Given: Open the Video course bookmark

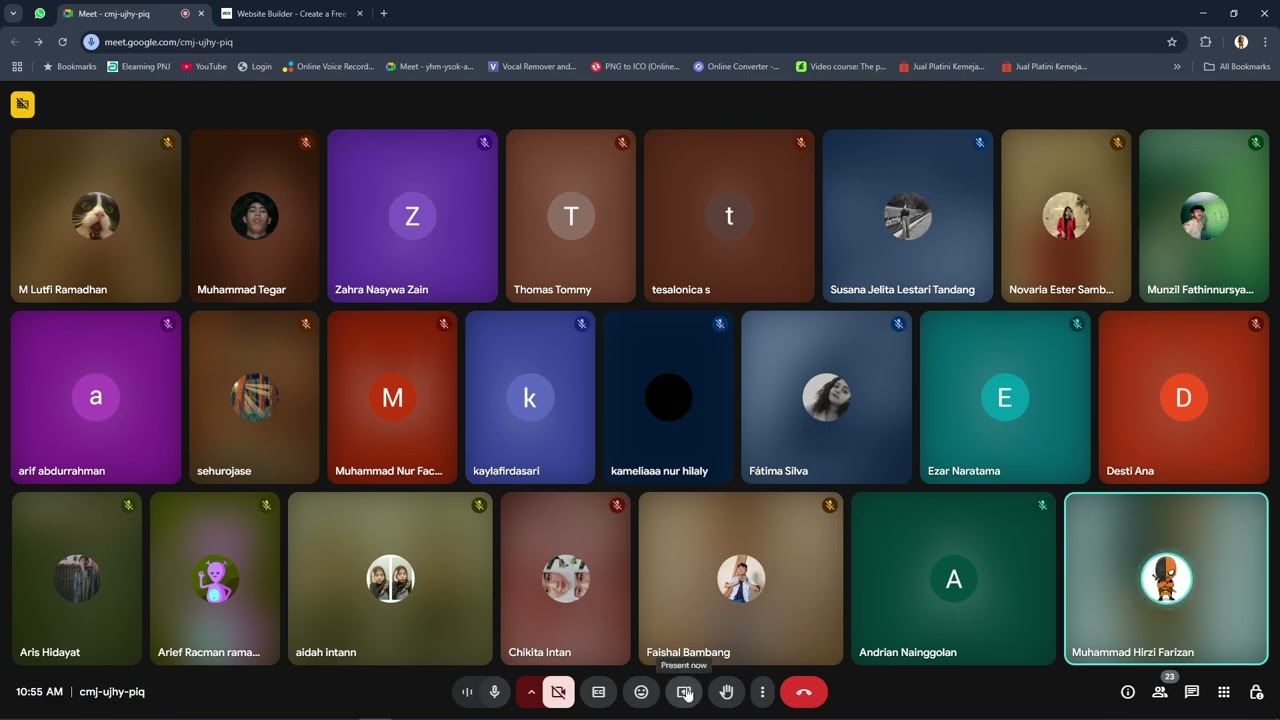Looking at the screenshot, I should point(841,67).
